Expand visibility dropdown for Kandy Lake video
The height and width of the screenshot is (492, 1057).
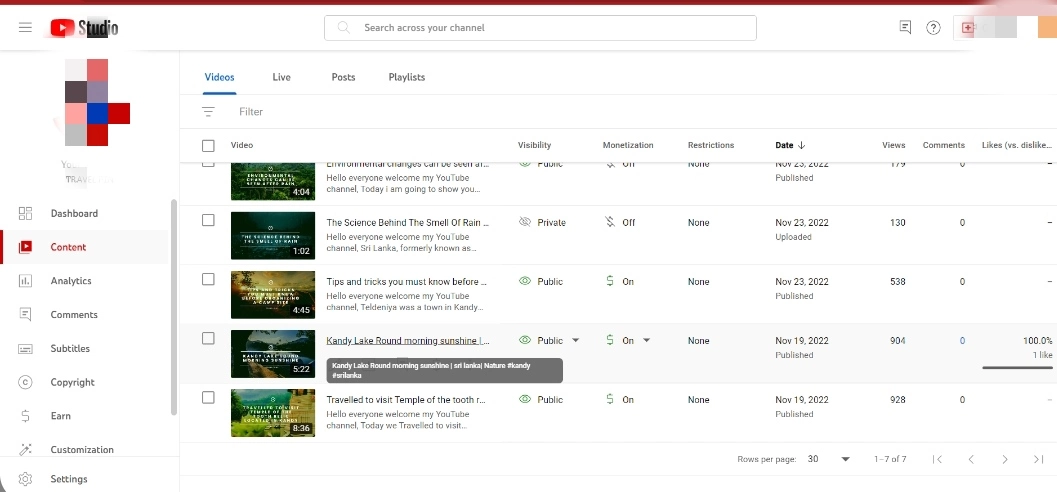(575, 340)
